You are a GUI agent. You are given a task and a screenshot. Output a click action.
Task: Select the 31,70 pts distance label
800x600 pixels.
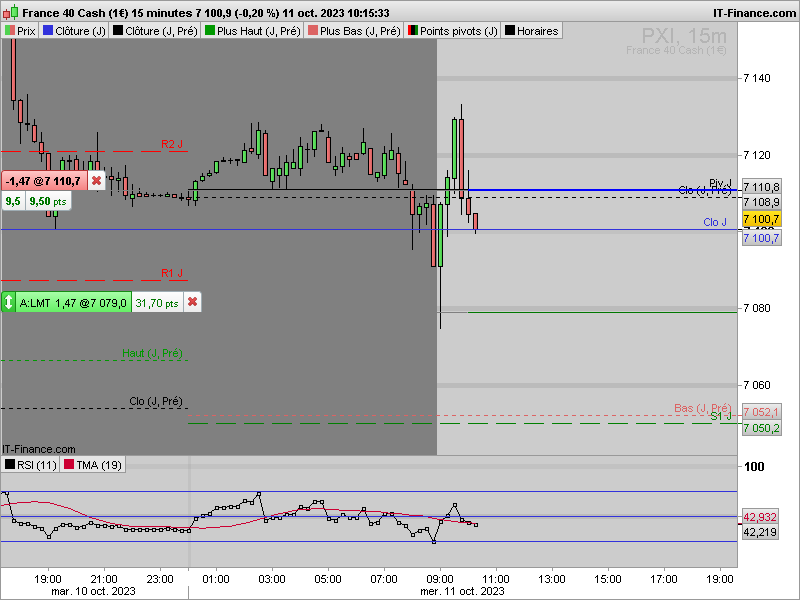coord(157,303)
